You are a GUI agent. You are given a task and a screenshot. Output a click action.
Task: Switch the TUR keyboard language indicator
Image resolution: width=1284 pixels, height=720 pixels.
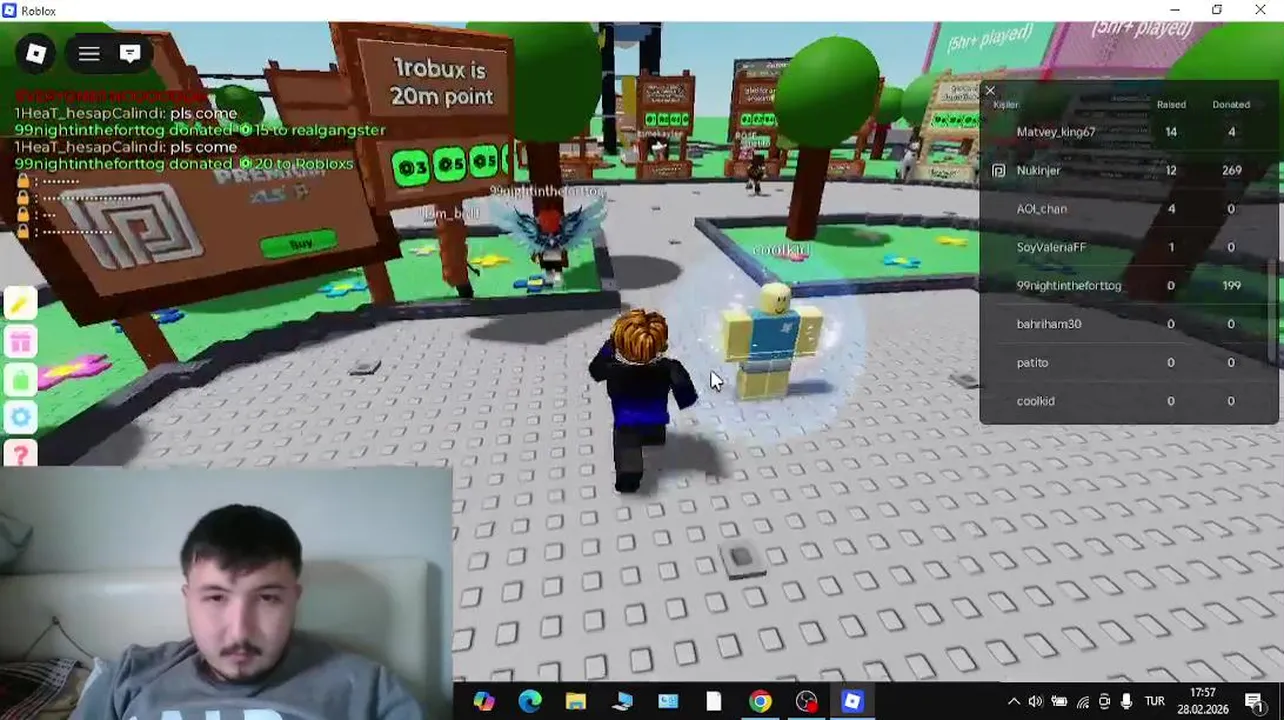click(x=1155, y=702)
